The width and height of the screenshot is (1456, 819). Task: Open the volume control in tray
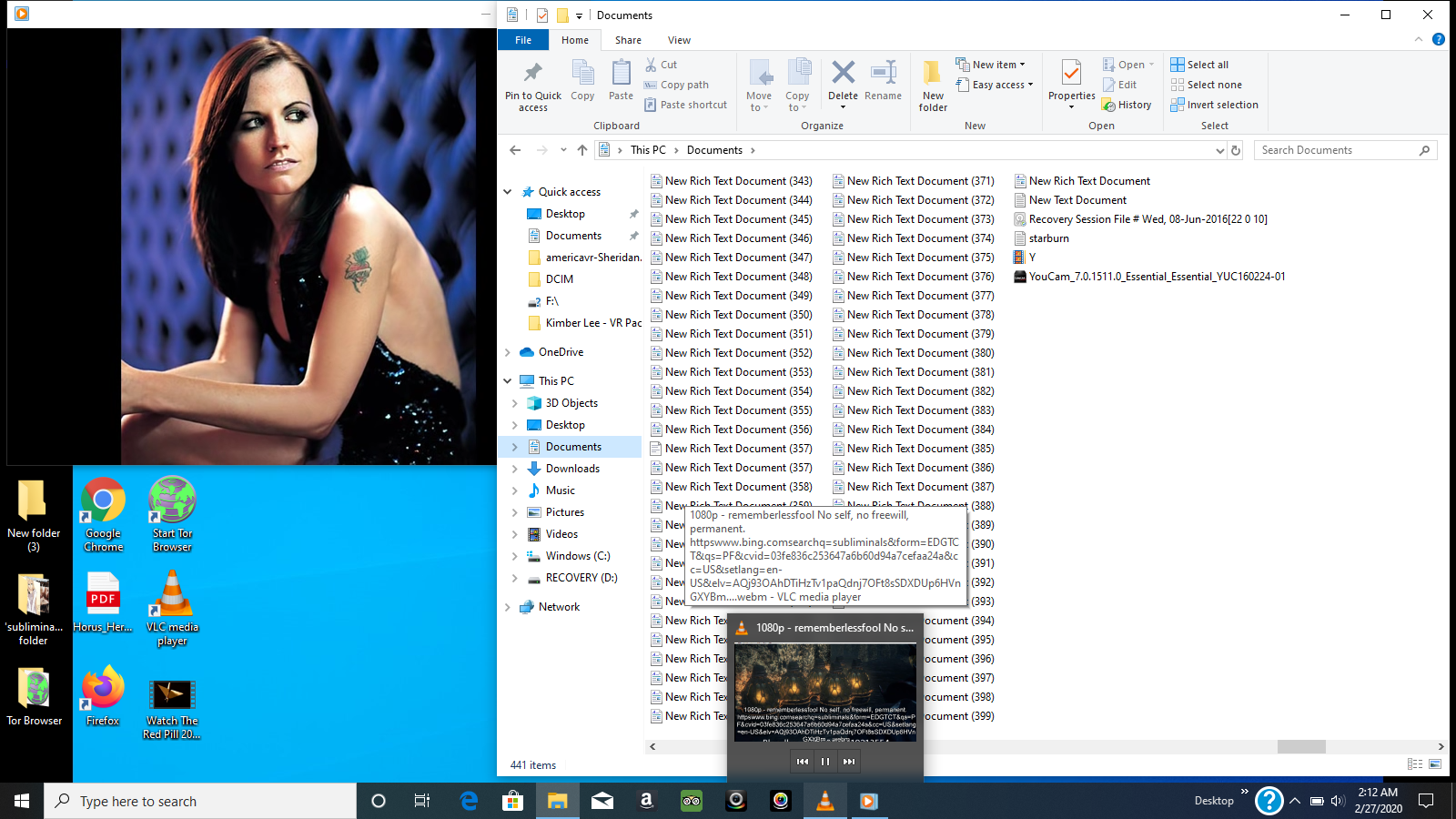(1338, 801)
